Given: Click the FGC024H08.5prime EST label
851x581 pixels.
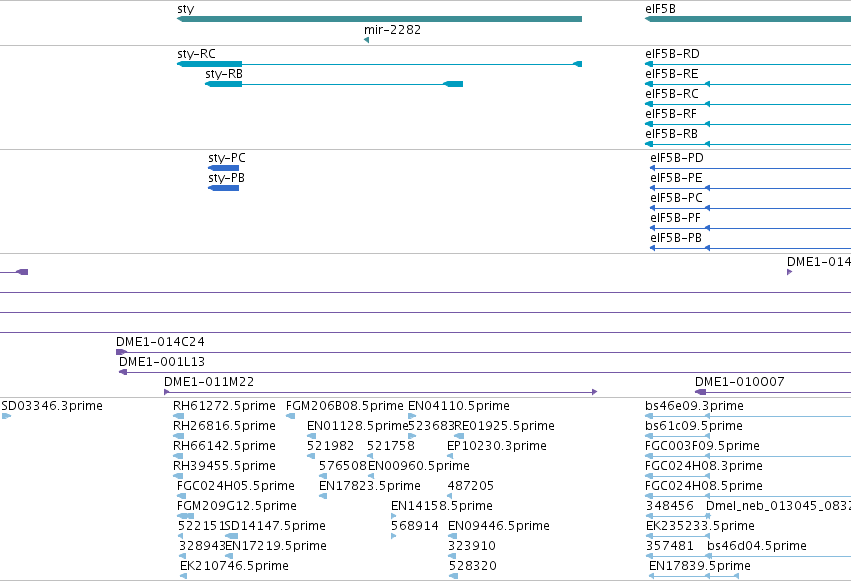Looking at the screenshot, I should click(704, 486).
